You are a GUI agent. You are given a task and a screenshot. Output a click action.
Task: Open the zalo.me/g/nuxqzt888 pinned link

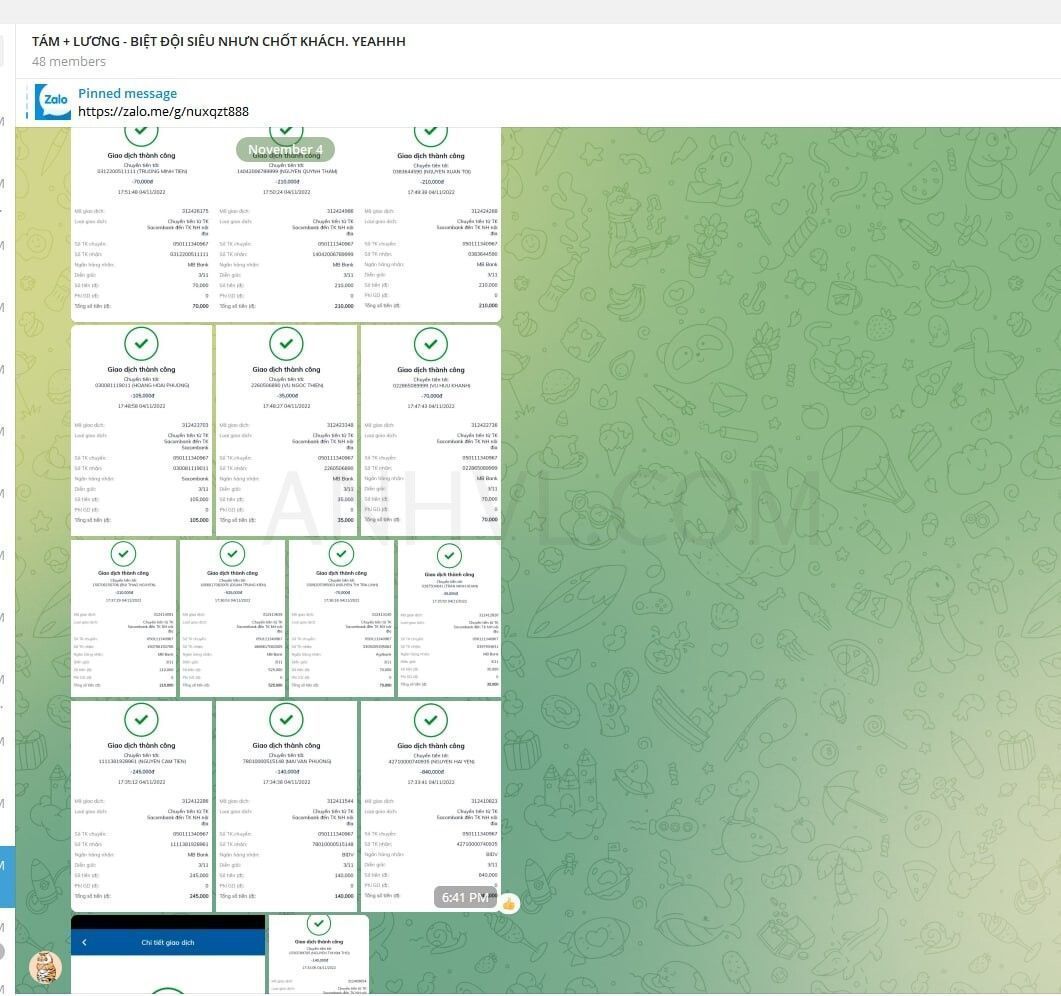coord(163,112)
